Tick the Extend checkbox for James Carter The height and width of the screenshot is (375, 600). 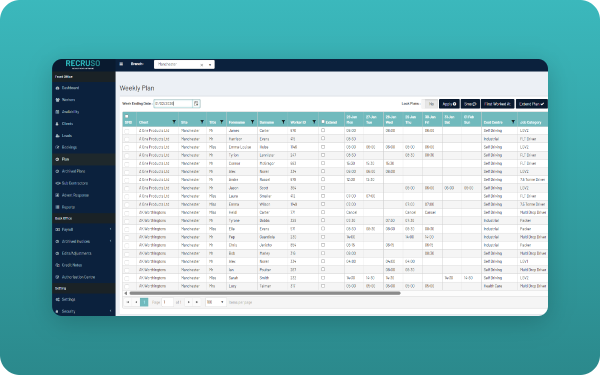point(323,130)
